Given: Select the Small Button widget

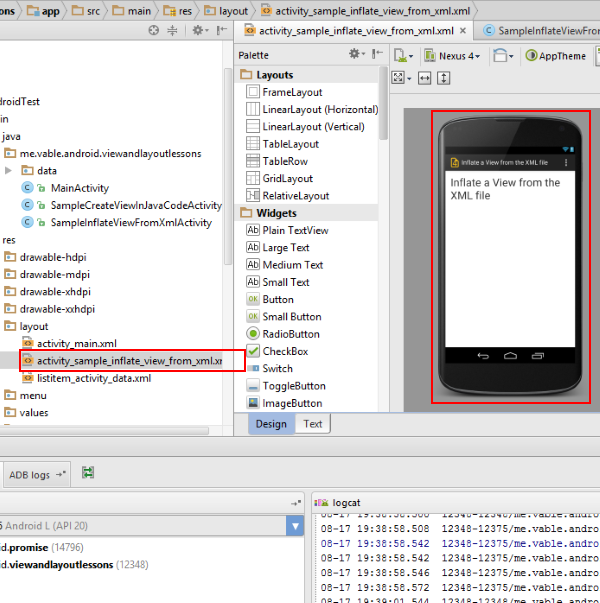Looking at the screenshot, I should pyautogui.click(x=283, y=317).
